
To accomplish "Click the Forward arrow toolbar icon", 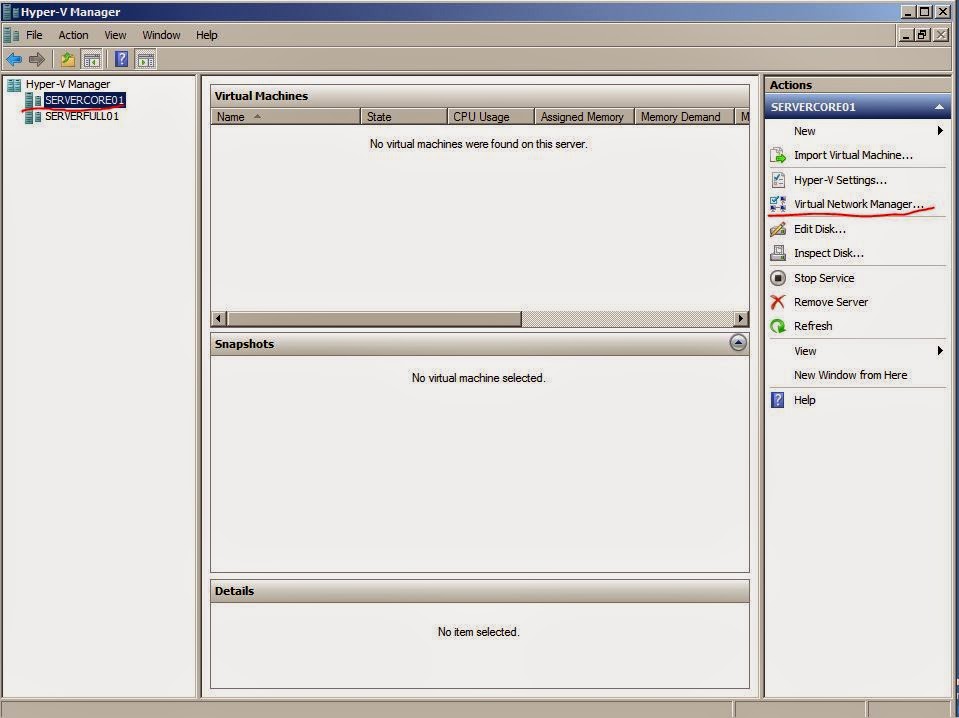I will tap(37, 59).
